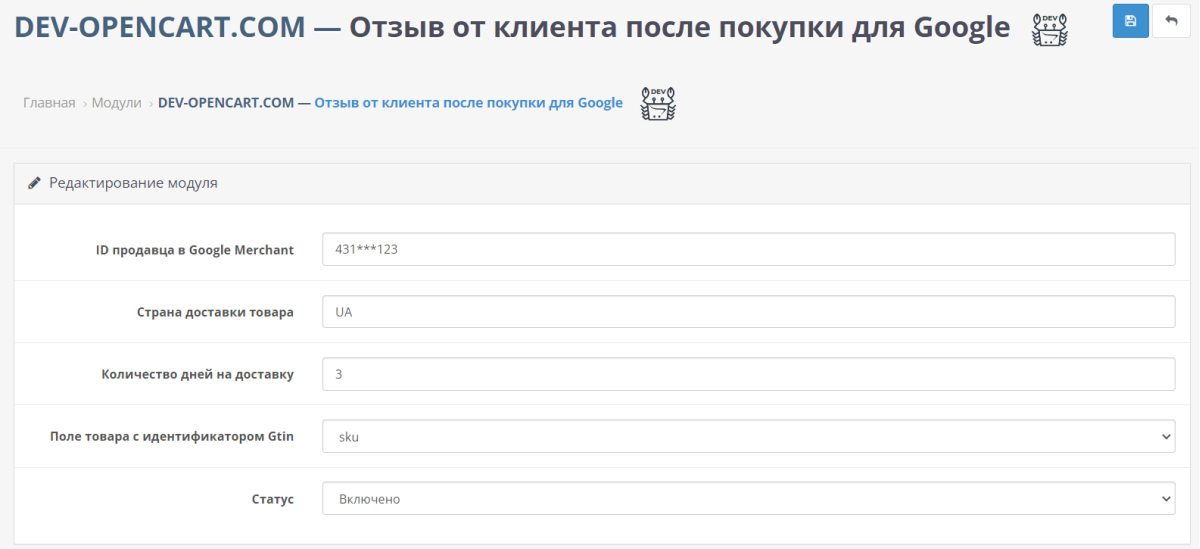Screen dimensions: 1200x549
Task: Click the label Поле товара с идентификатором Gtin
Action: click(x=172, y=436)
